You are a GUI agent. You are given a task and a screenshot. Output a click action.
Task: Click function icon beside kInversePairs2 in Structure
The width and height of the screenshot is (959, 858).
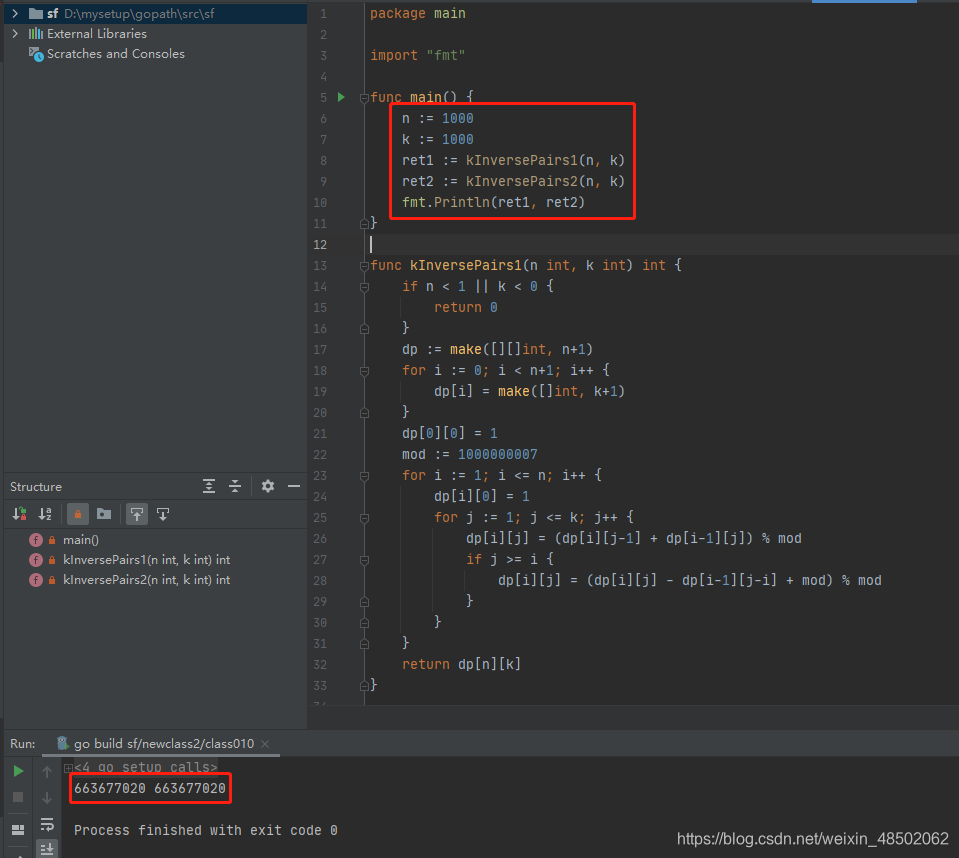tap(36, 580)
